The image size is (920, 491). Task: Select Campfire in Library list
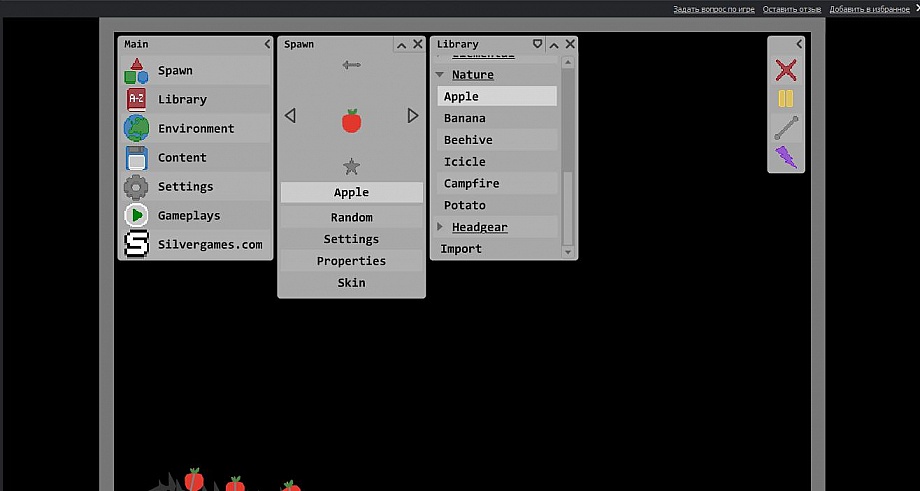click(497, 183)
